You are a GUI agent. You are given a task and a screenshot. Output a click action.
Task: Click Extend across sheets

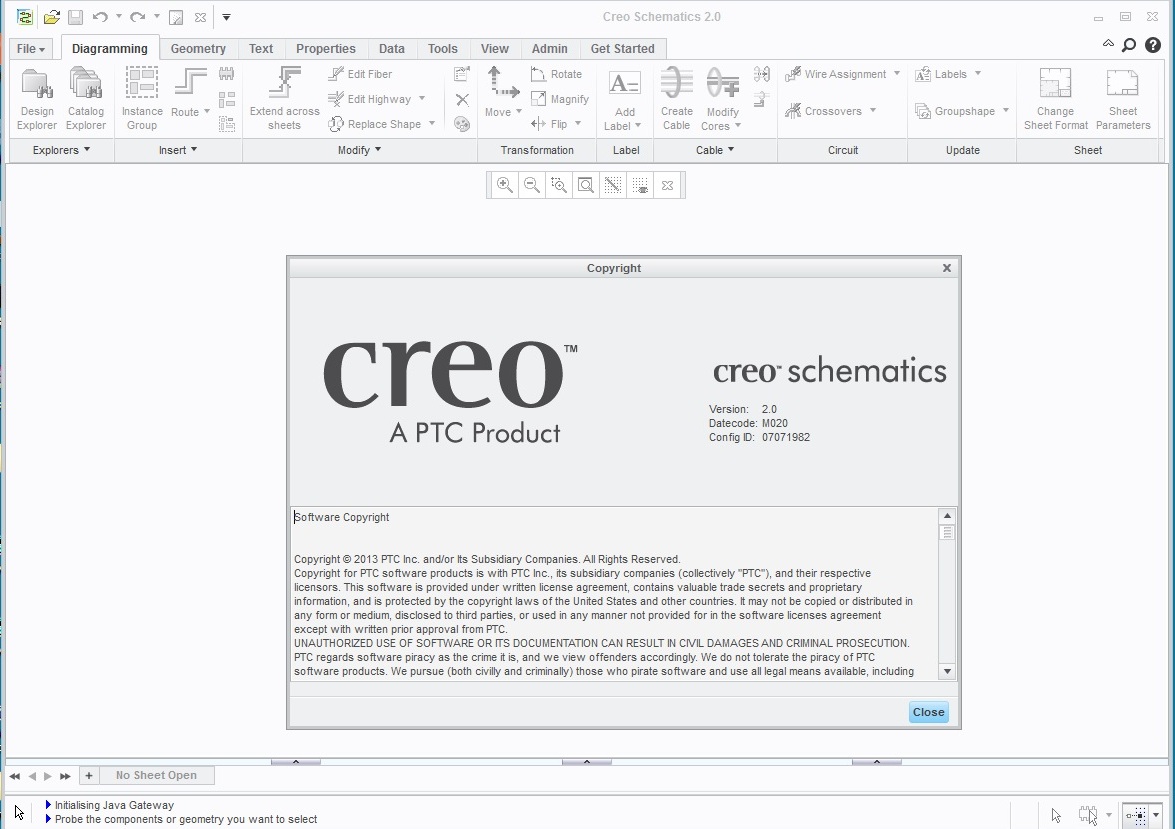(284, 98)
